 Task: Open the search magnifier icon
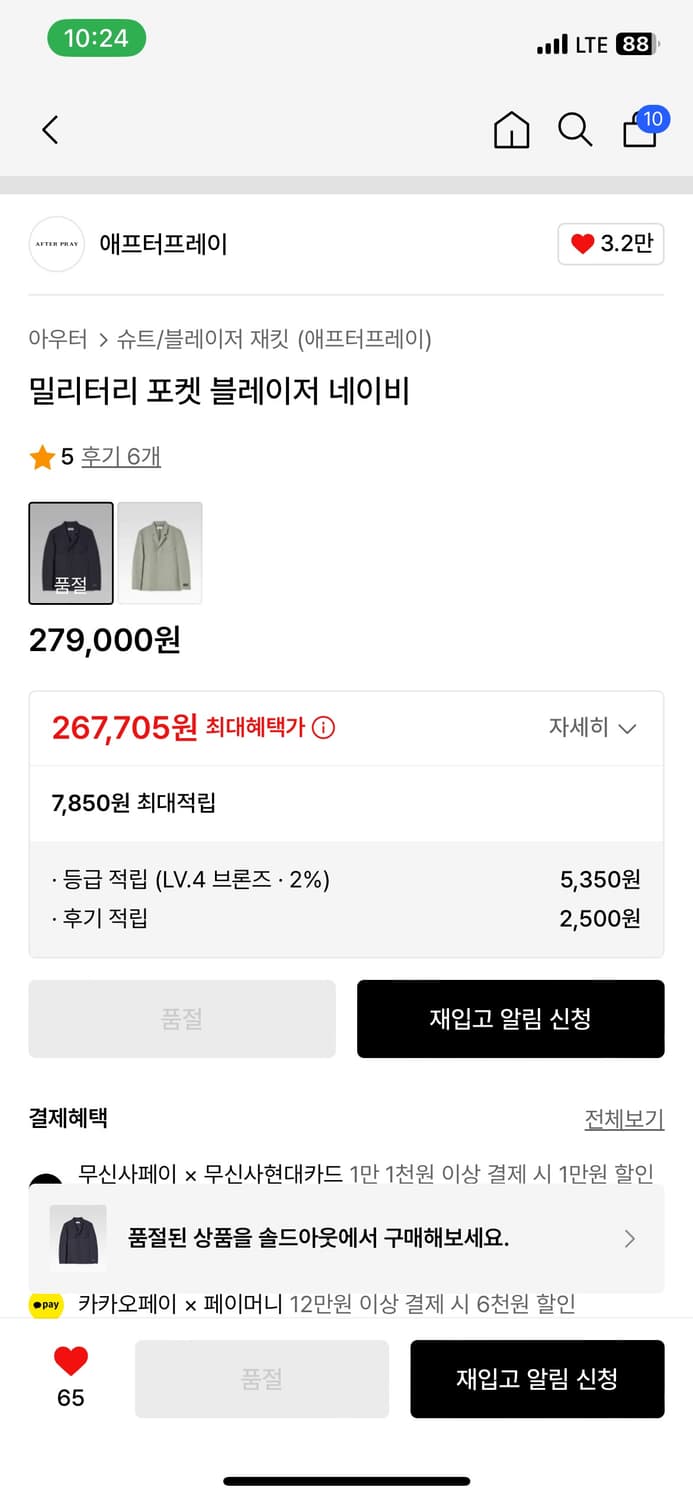pyautogui.click(x=575, y=130)
